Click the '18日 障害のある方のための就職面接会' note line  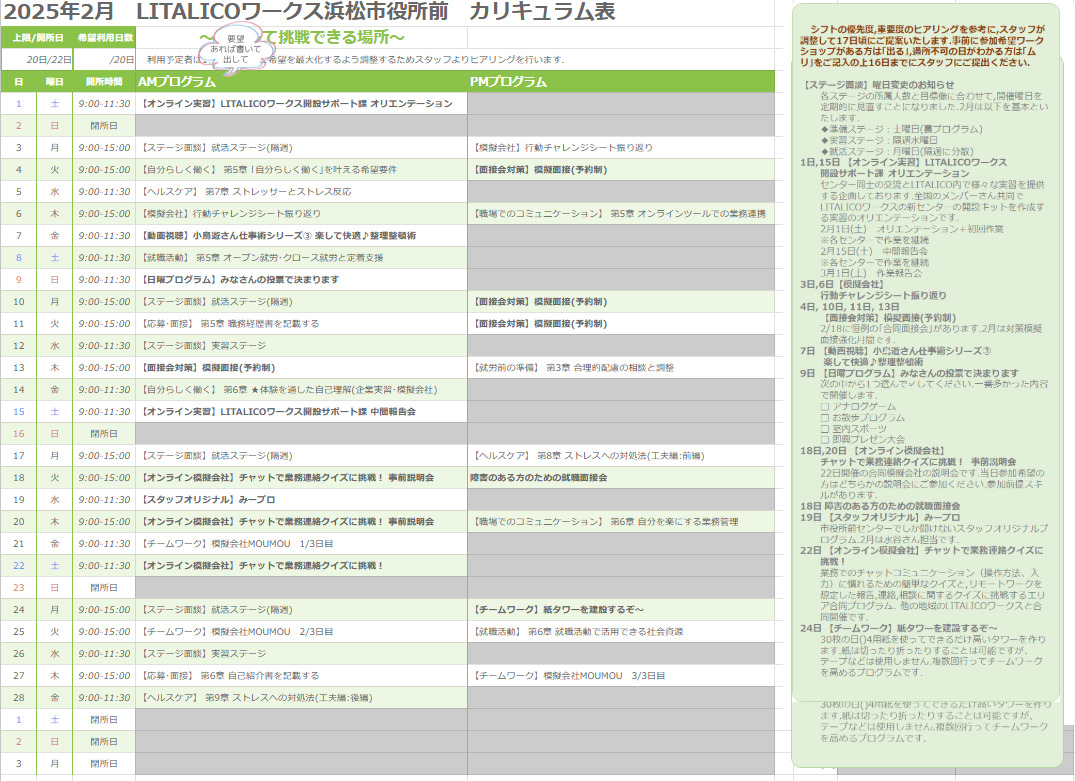(x=880, y=506)
